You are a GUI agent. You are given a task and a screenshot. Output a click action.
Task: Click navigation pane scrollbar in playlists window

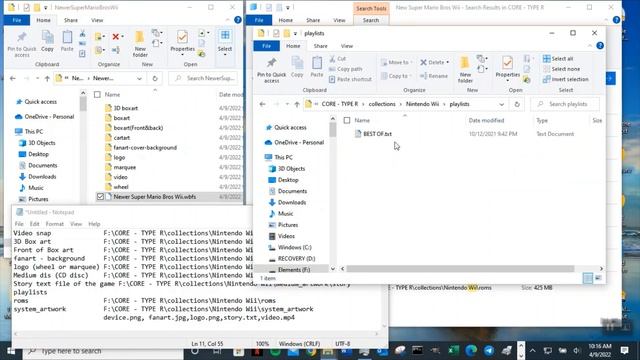[333, 130]
